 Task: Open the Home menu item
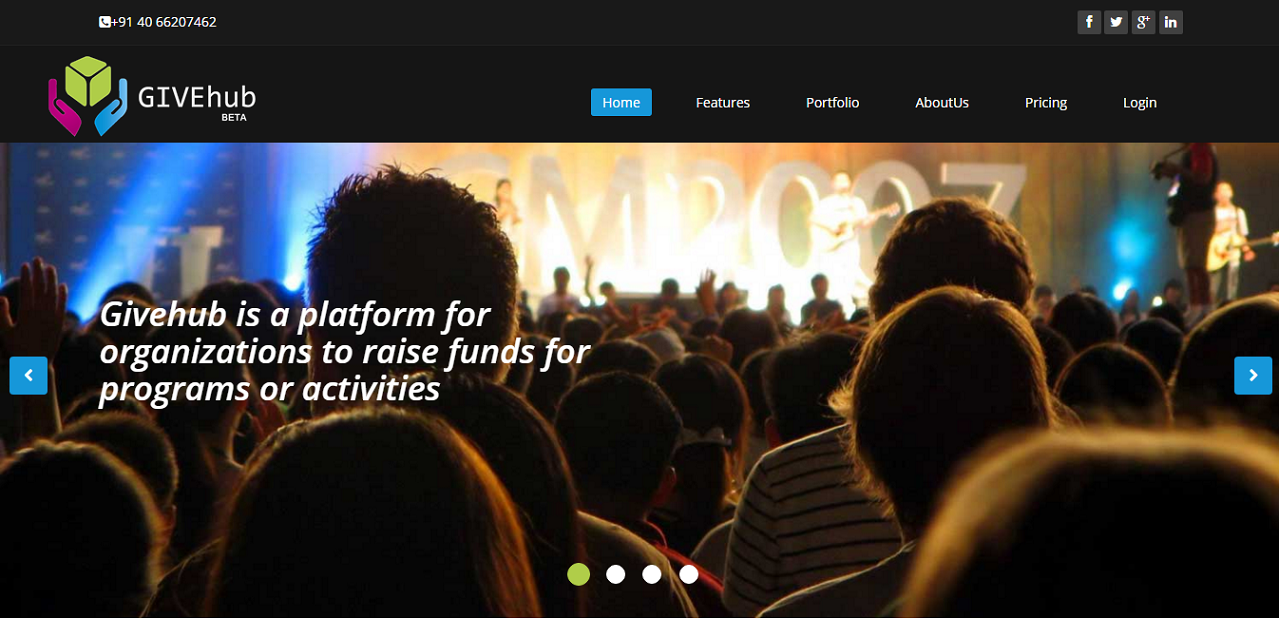click(621, 102)
